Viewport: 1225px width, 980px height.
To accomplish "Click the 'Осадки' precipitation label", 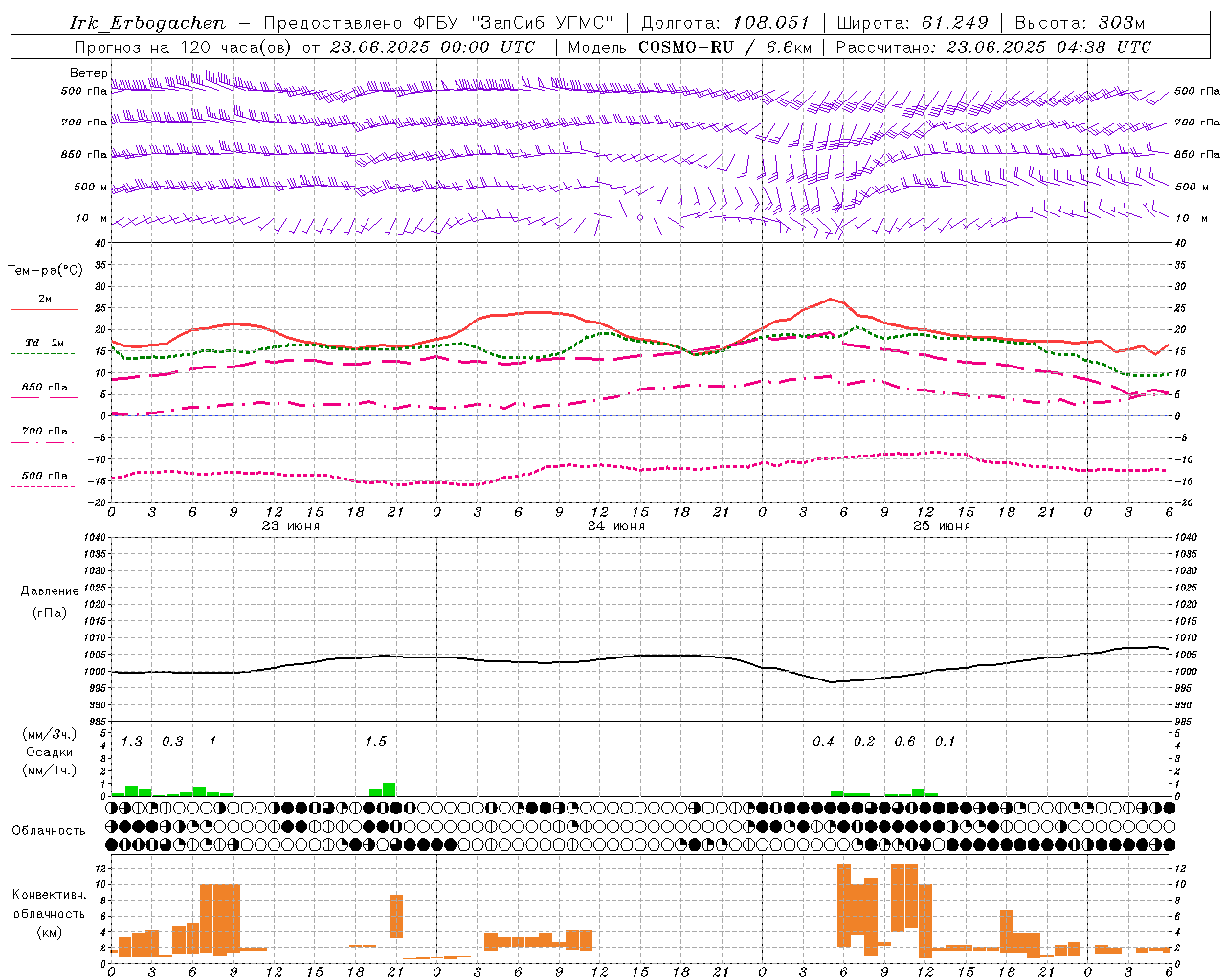I will click(x=49, y=752).
